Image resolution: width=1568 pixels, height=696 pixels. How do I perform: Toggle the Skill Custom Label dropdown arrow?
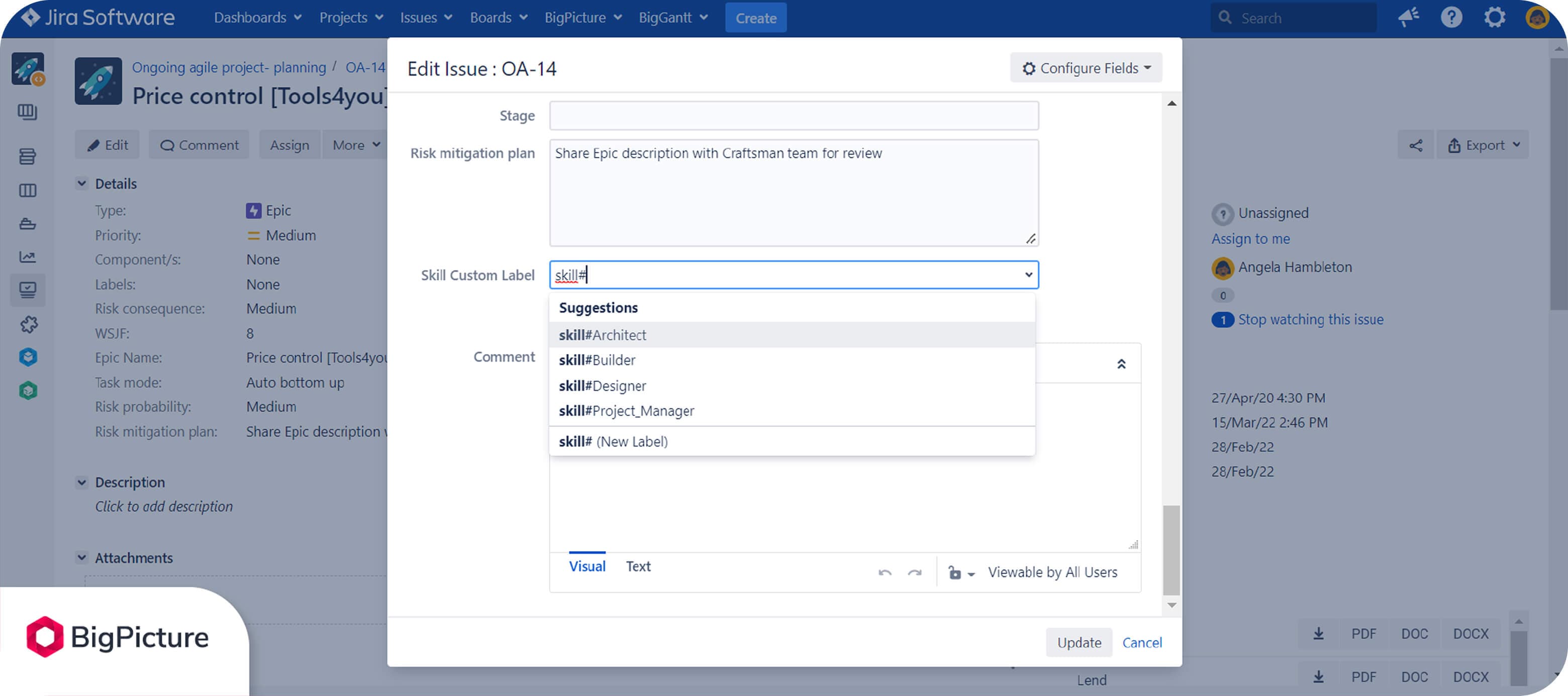tap(1028, 275)
